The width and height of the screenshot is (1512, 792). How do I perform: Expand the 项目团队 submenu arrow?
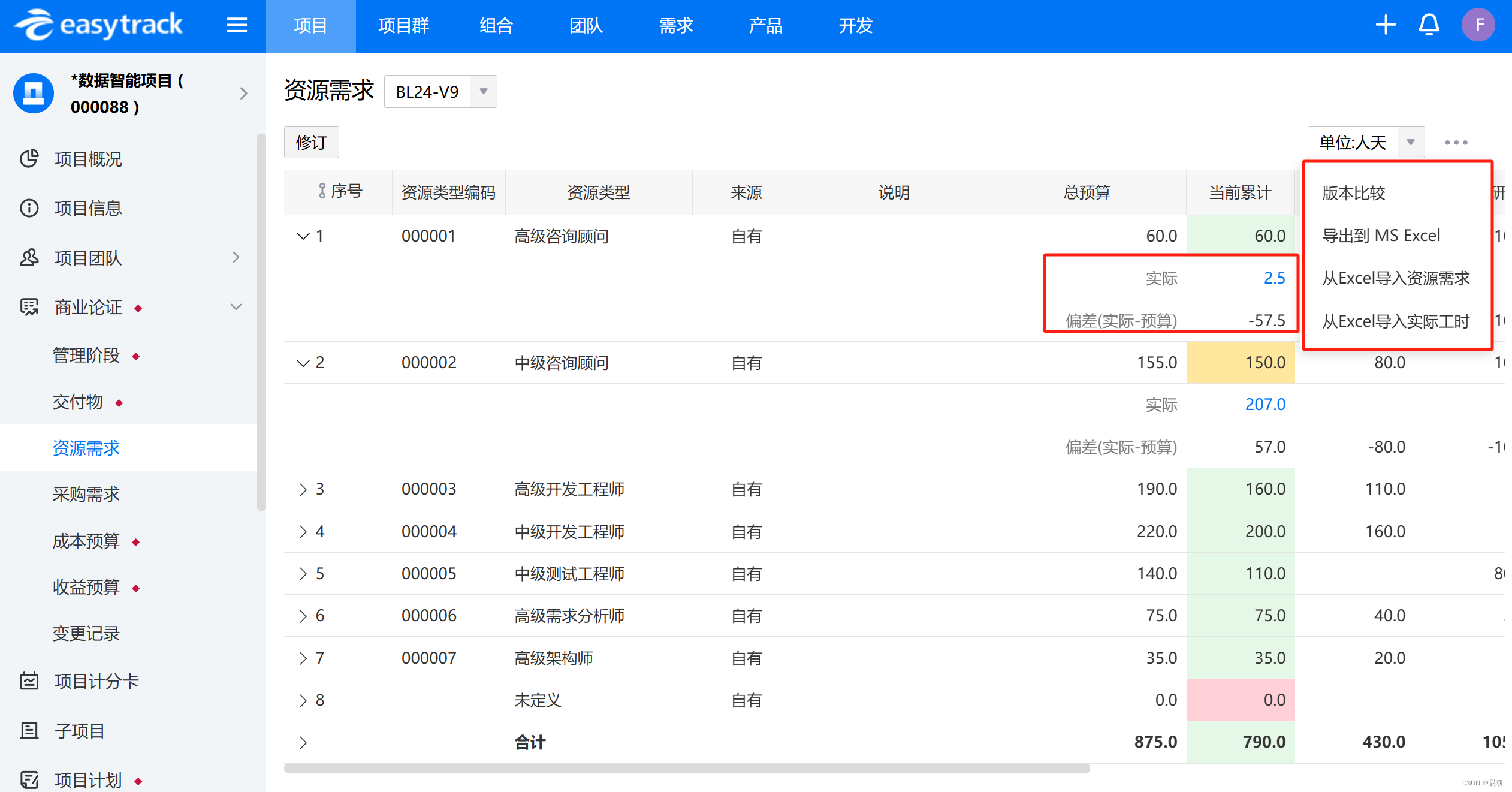[x=236, y=257]
